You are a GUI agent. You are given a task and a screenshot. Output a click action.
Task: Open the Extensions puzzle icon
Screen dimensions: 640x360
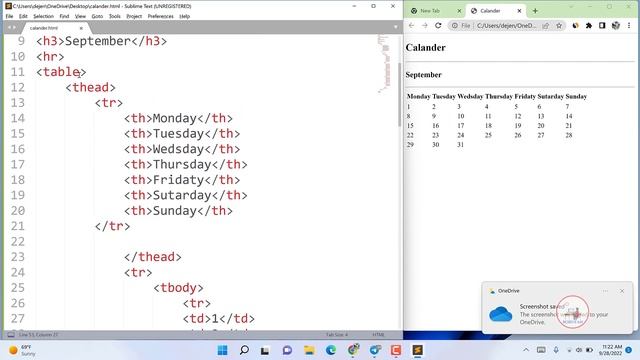[589, 25]
